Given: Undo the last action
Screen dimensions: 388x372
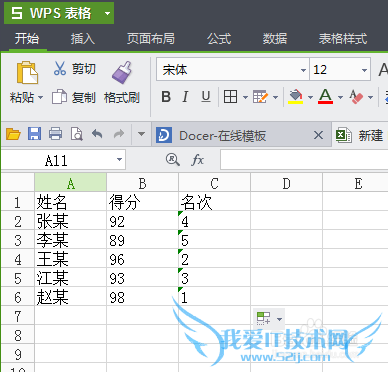Looking at the screenshot, I should tap(97, 134).
